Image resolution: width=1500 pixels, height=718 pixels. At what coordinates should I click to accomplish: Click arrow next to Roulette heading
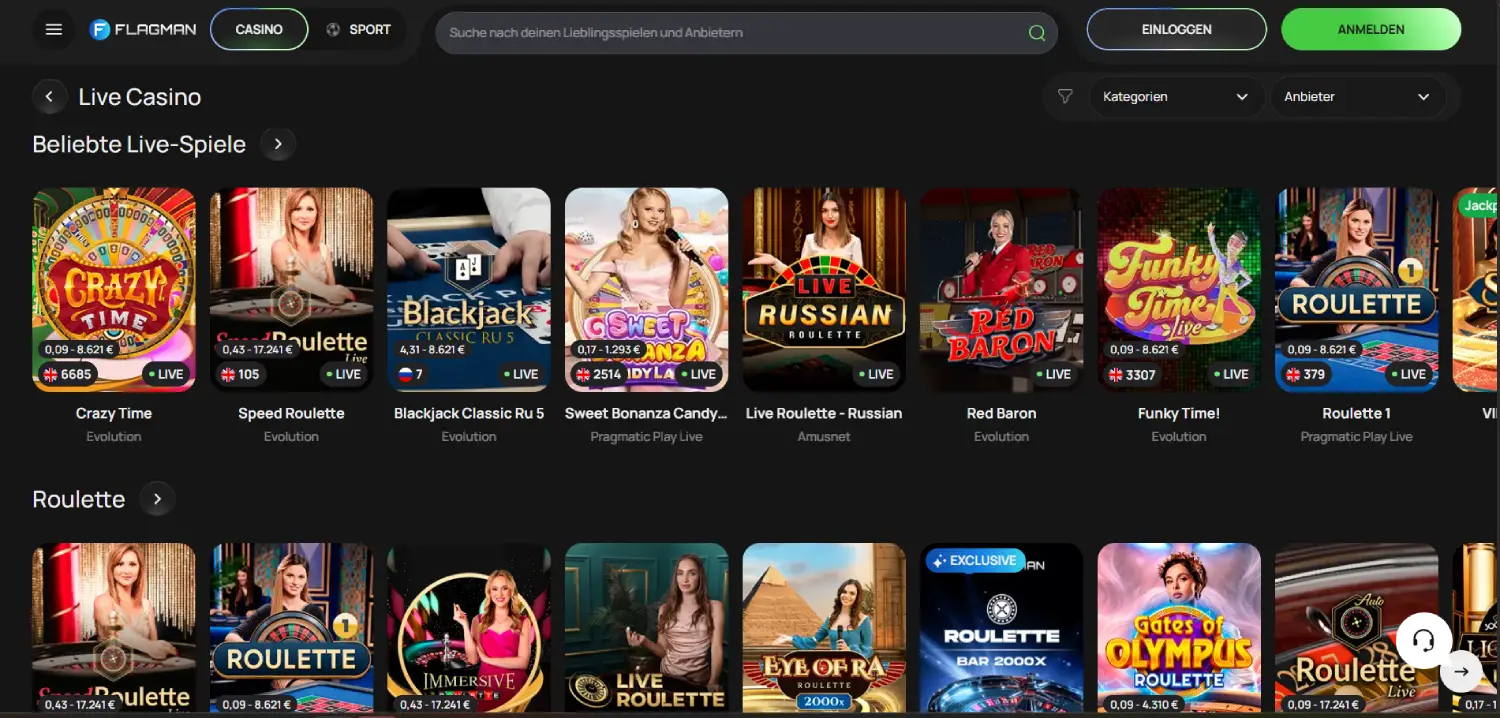157,499
